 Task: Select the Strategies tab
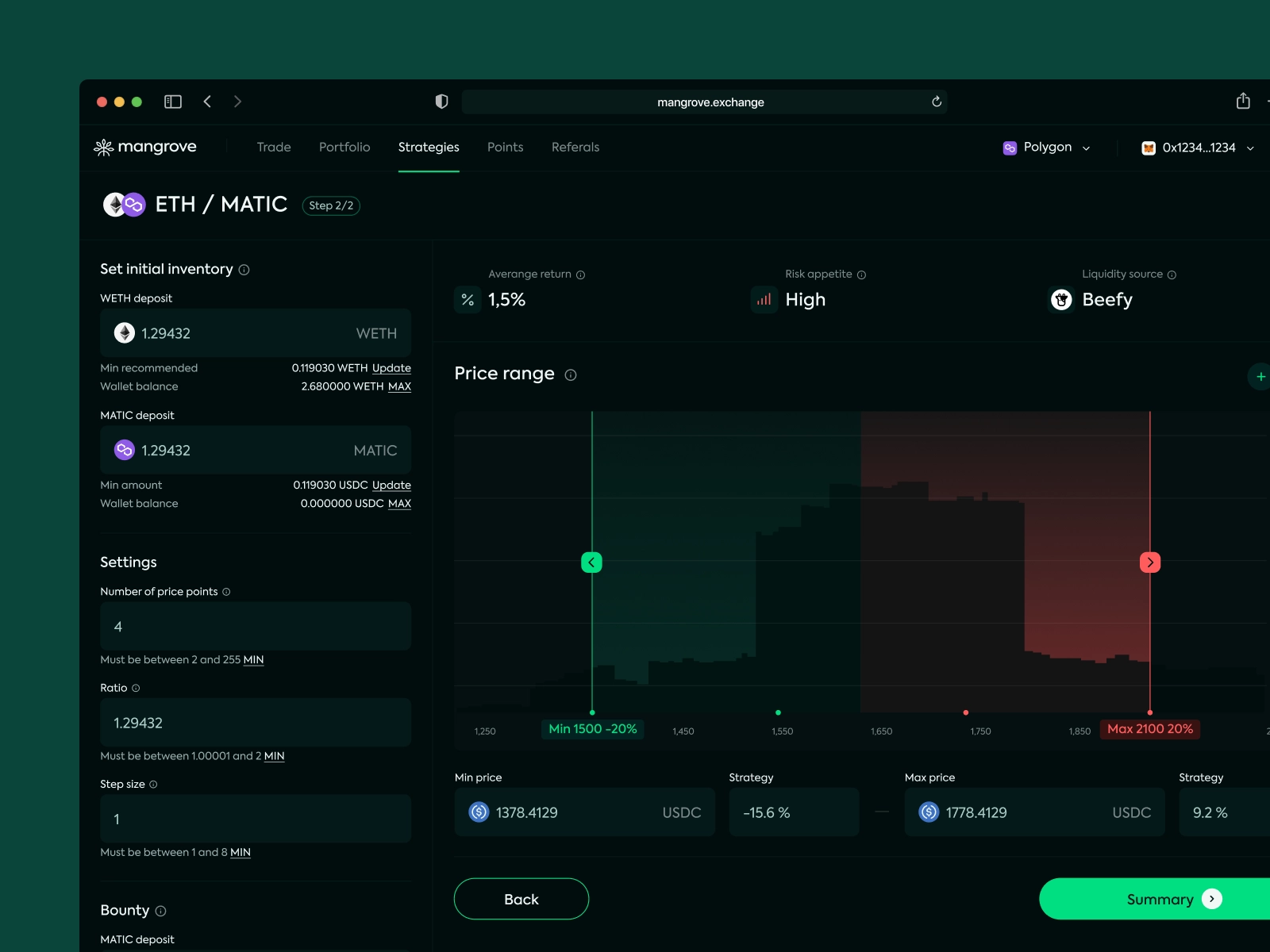click(x=429, y=148)
